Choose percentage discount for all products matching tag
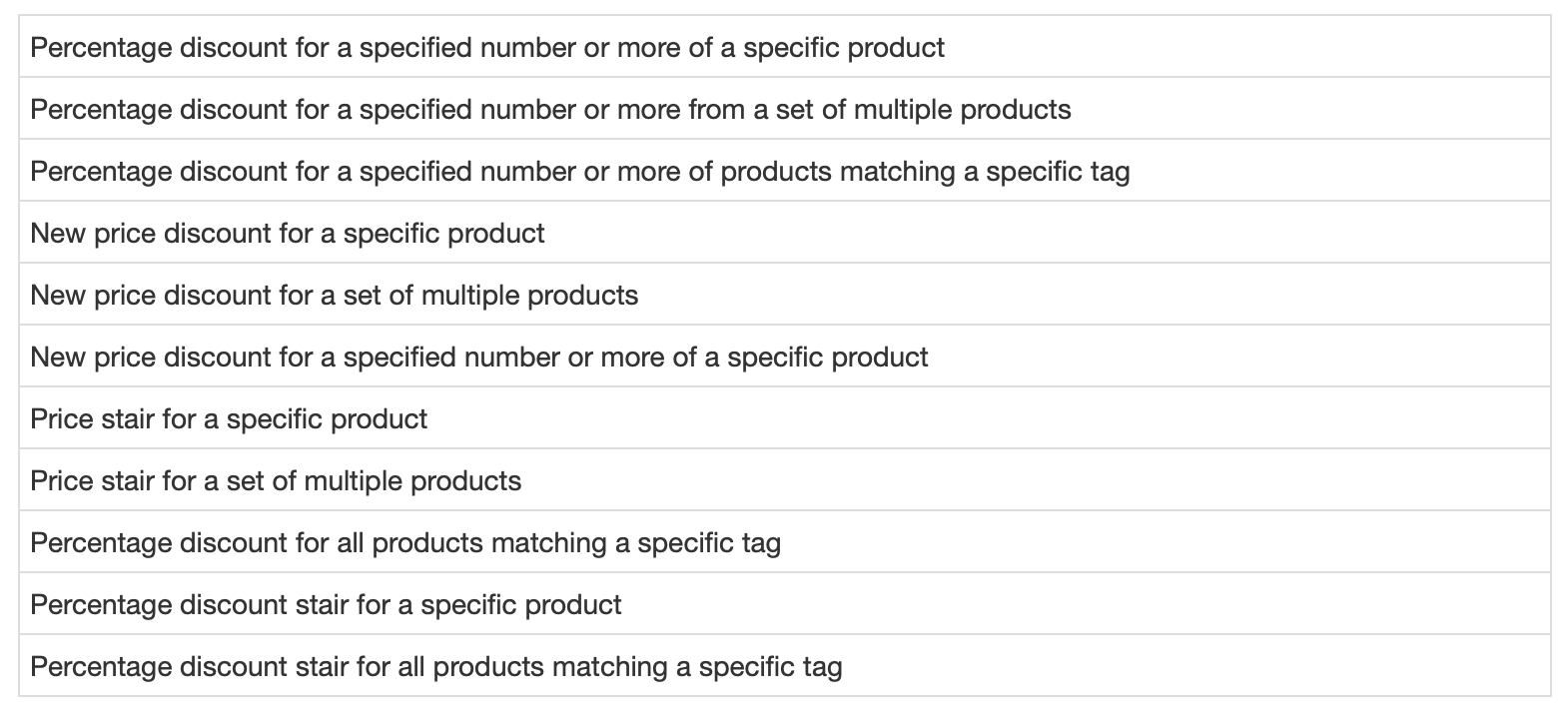This screenshot has width=1568, height=721. click(405, 543)
